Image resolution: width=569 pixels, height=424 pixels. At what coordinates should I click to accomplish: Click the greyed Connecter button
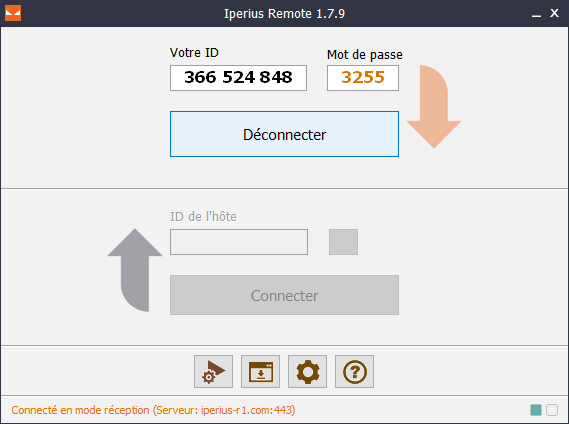(284, 295)
